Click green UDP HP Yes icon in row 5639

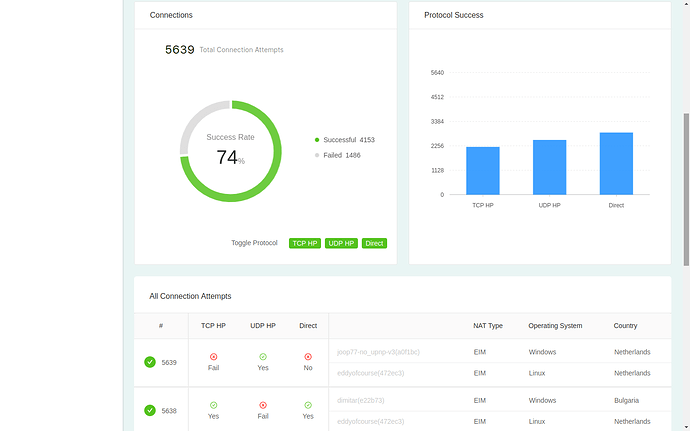point(263,357)
